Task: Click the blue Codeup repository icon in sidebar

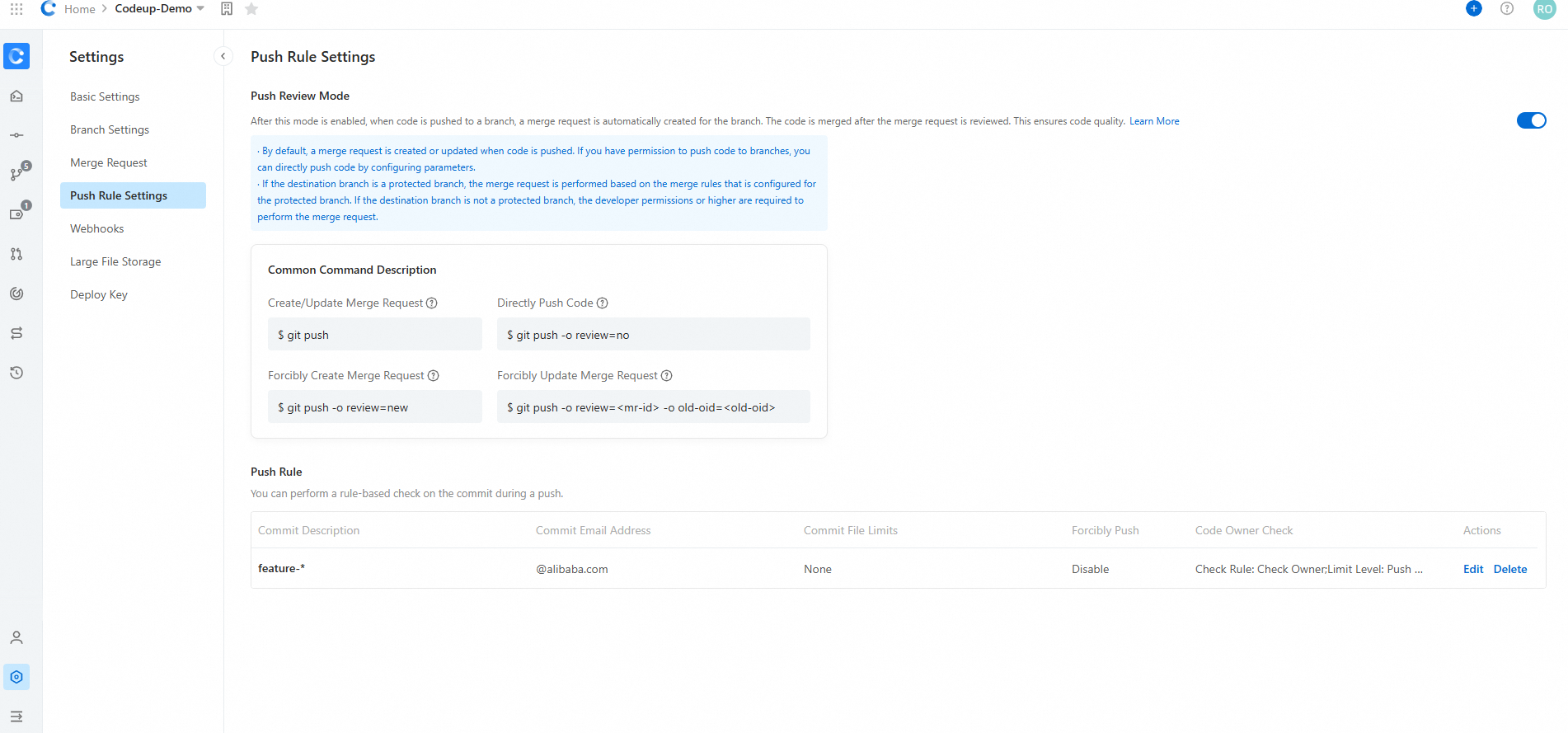Action: [16, 56]
